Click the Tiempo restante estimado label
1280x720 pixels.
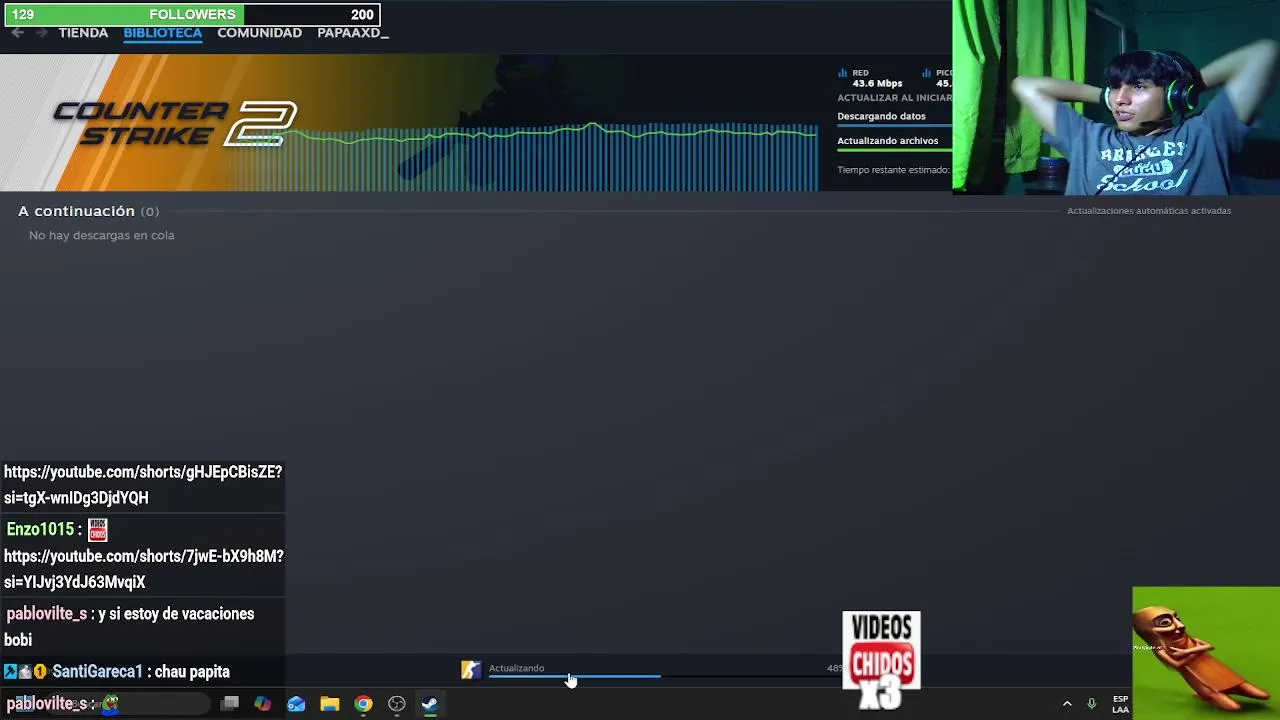tap(893, 170)
